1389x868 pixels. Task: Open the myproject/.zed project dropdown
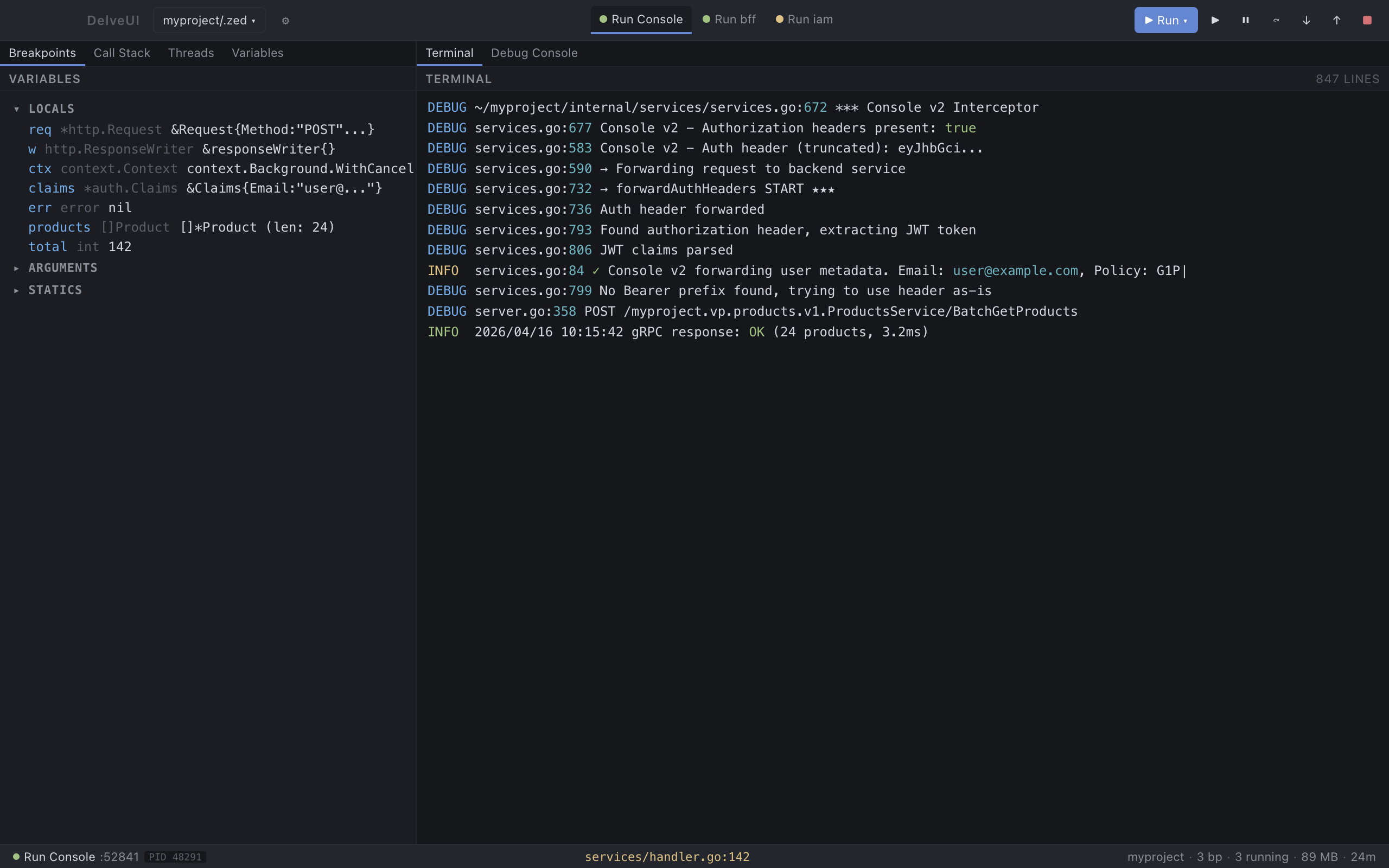pyautogui.click(x=208, y=20)
